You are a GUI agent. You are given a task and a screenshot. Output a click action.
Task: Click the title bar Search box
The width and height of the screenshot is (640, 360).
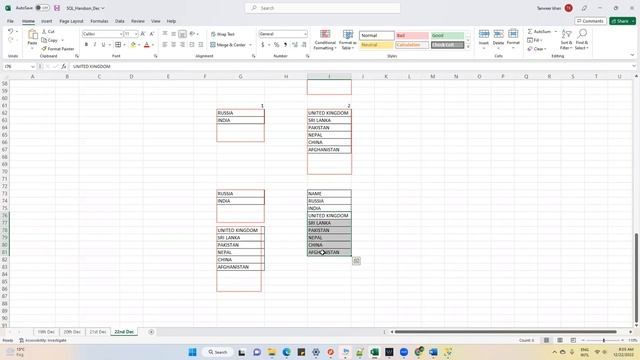pos(322,8)
